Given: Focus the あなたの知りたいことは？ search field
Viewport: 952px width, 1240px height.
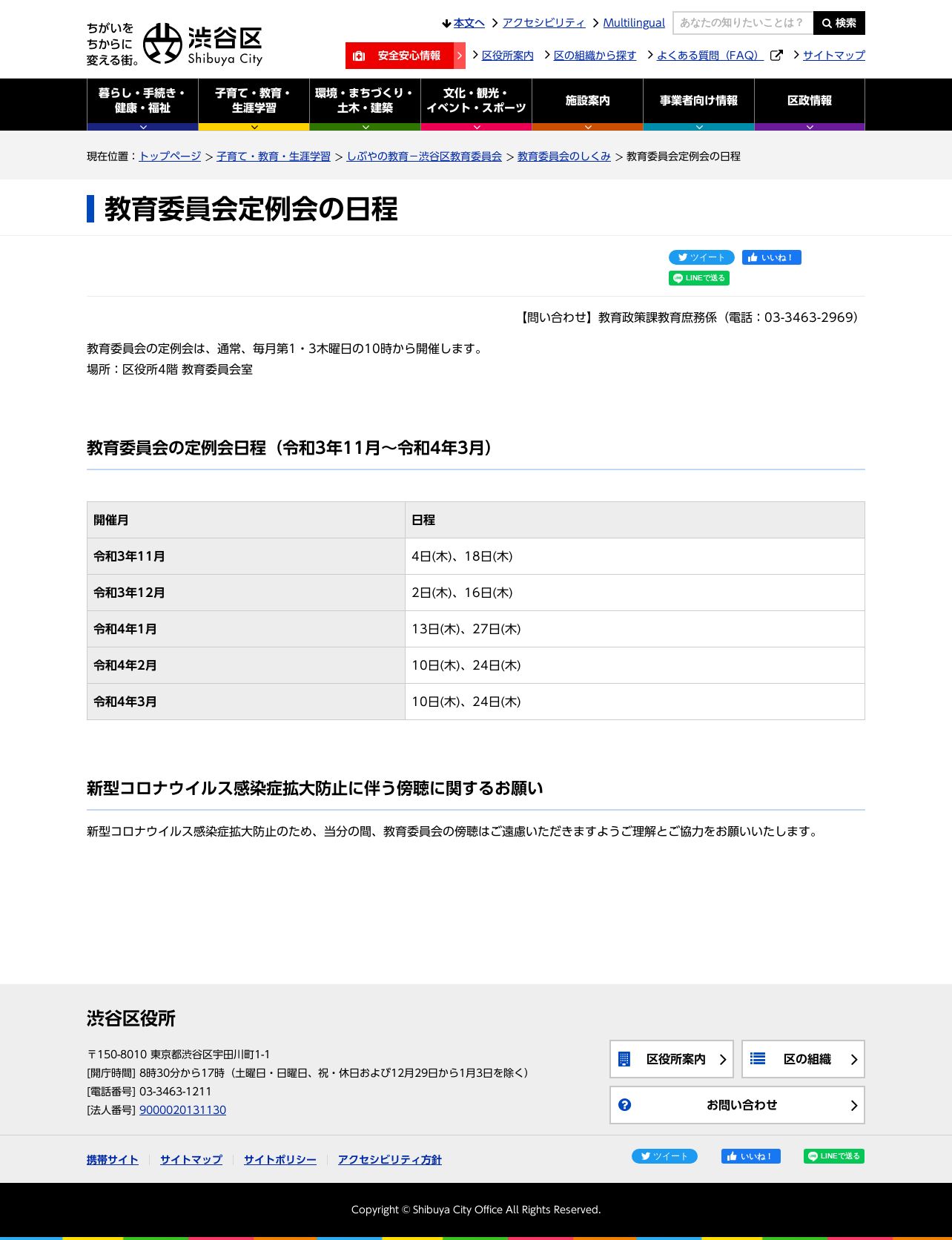Looking at the screenshot, I should [743, 23].
